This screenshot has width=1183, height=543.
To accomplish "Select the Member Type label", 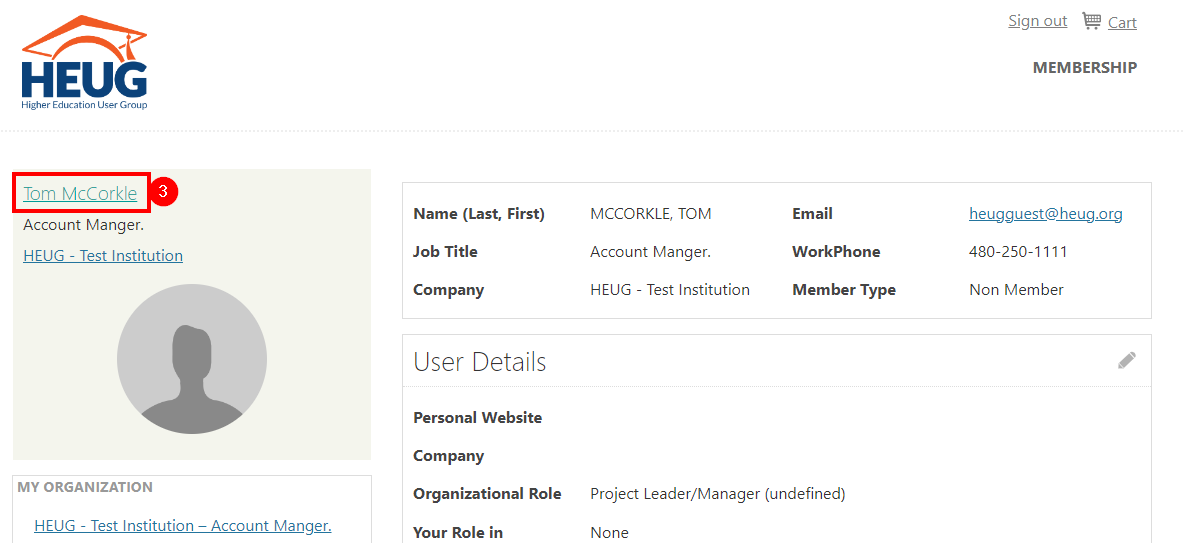I will click(x=844, y=290).
